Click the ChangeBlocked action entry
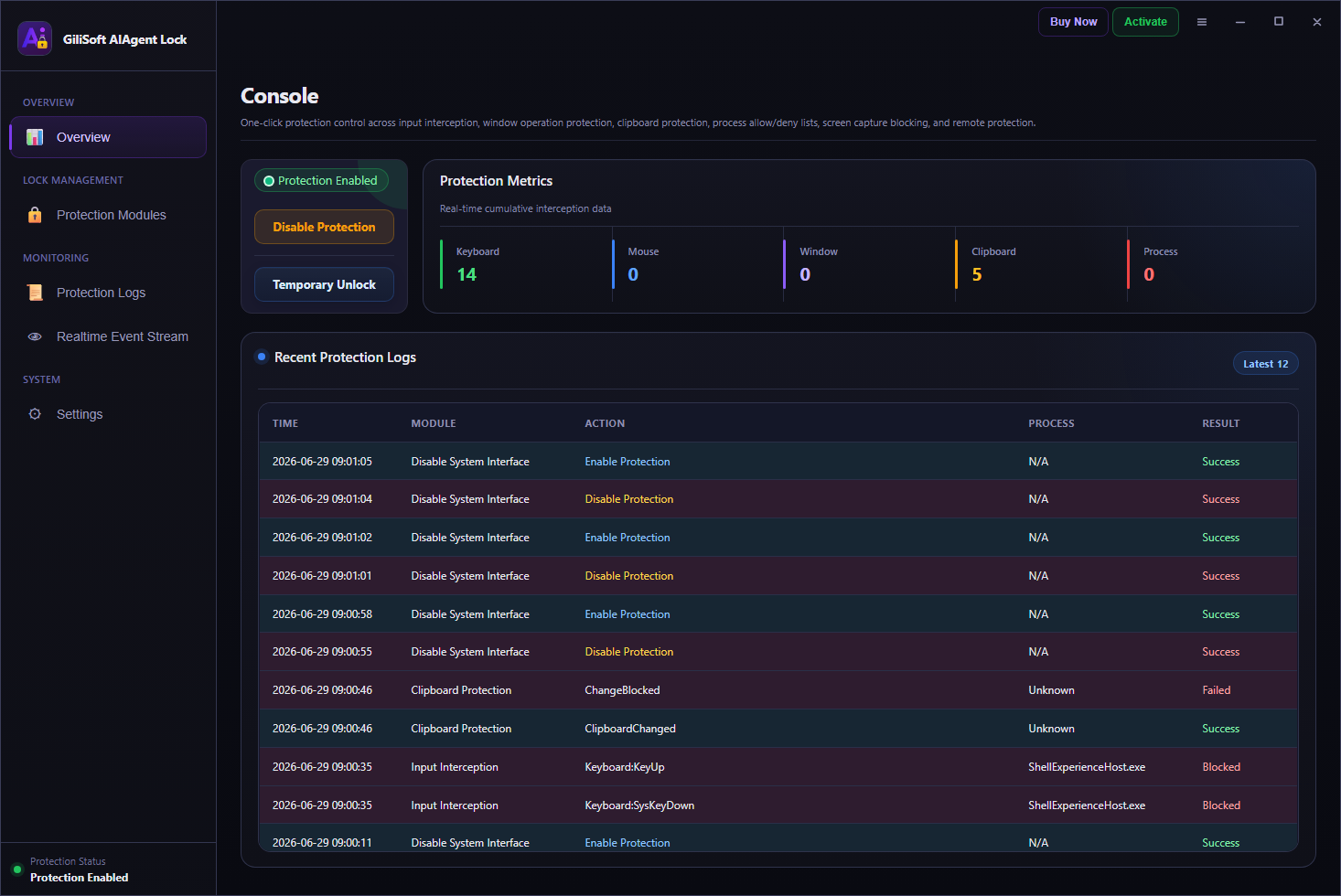This screenshot has height=896, width=1341. 622,690
